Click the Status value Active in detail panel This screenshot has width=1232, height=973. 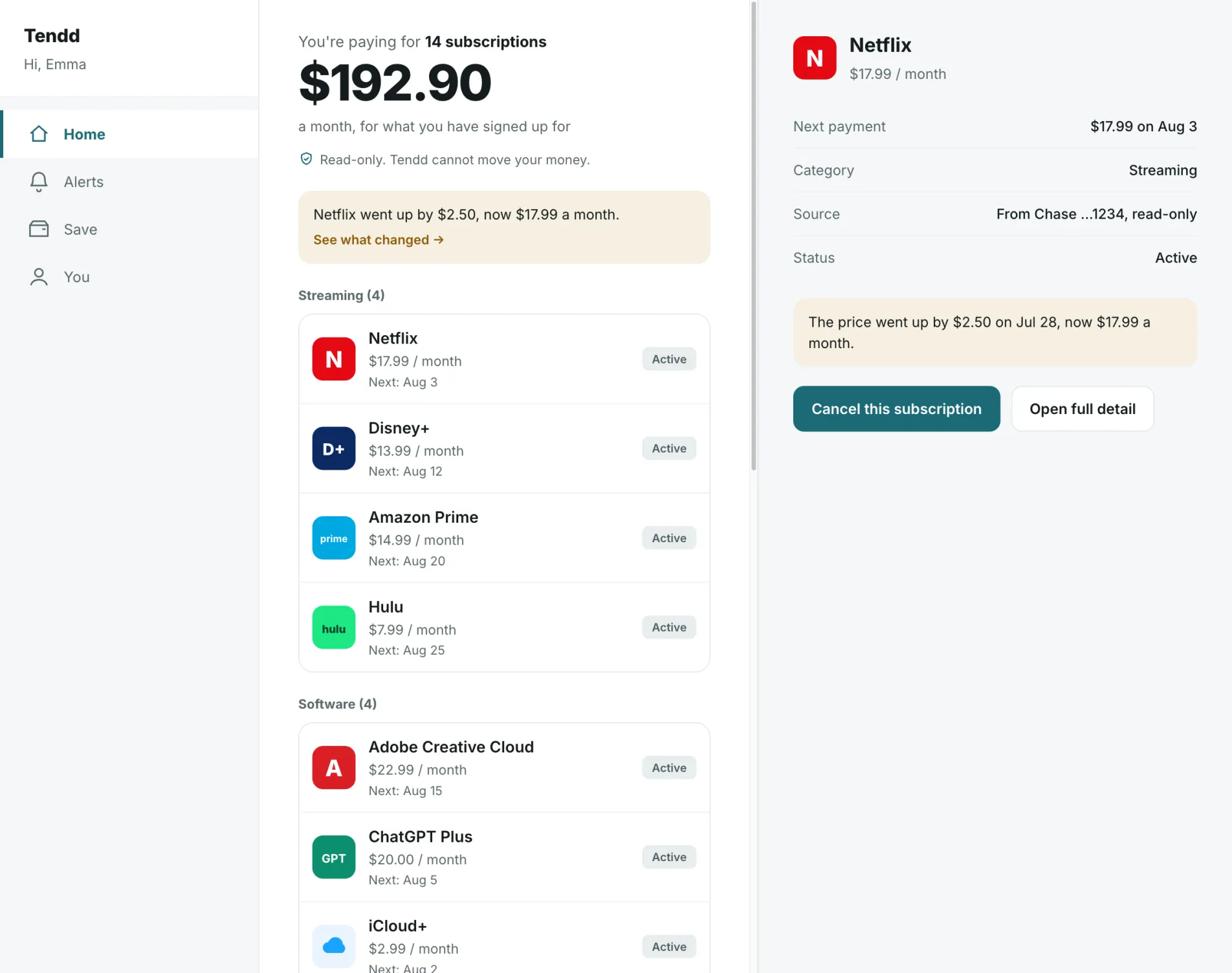tap(1176, 257)
